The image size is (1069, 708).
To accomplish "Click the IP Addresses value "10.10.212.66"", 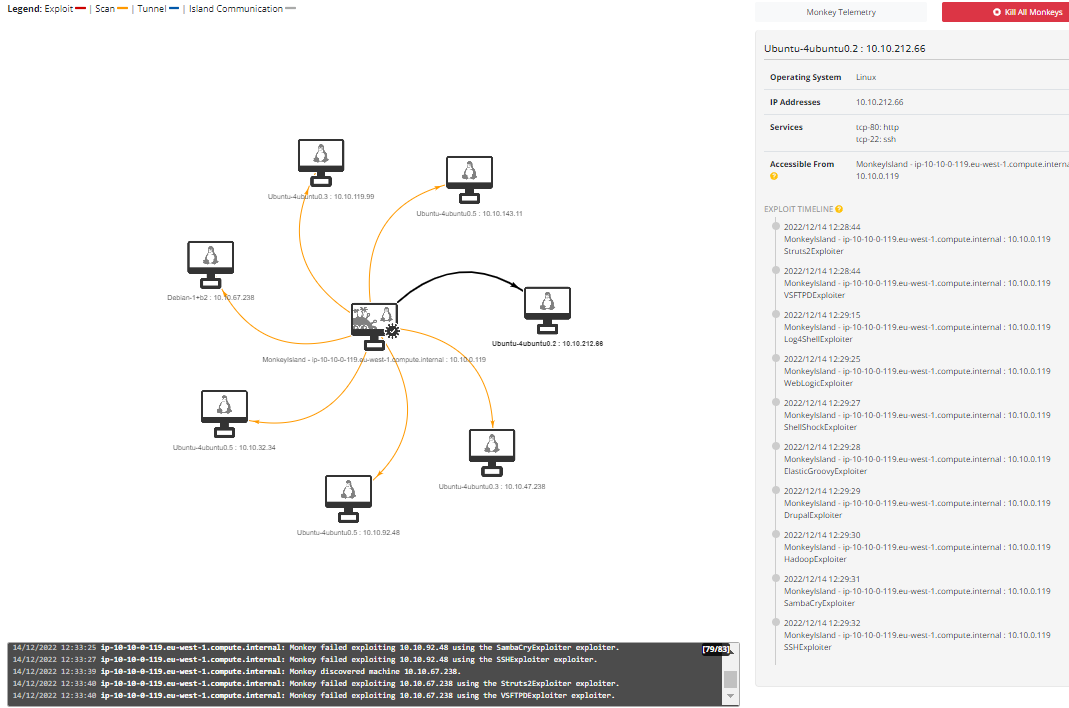I will pyautogui.click(x=879, y=102).
